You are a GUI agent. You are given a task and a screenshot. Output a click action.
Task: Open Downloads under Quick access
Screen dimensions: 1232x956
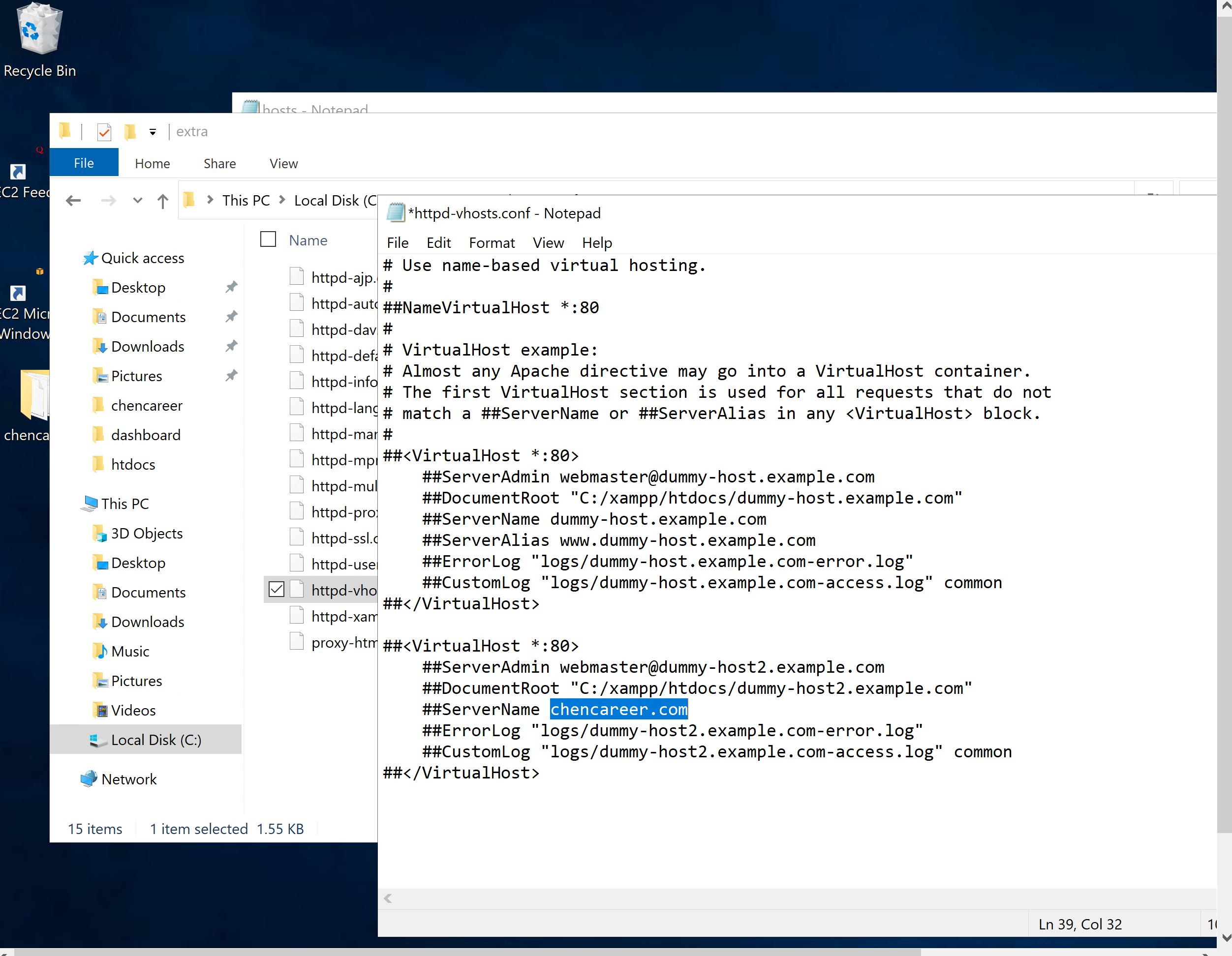[148, 346]
